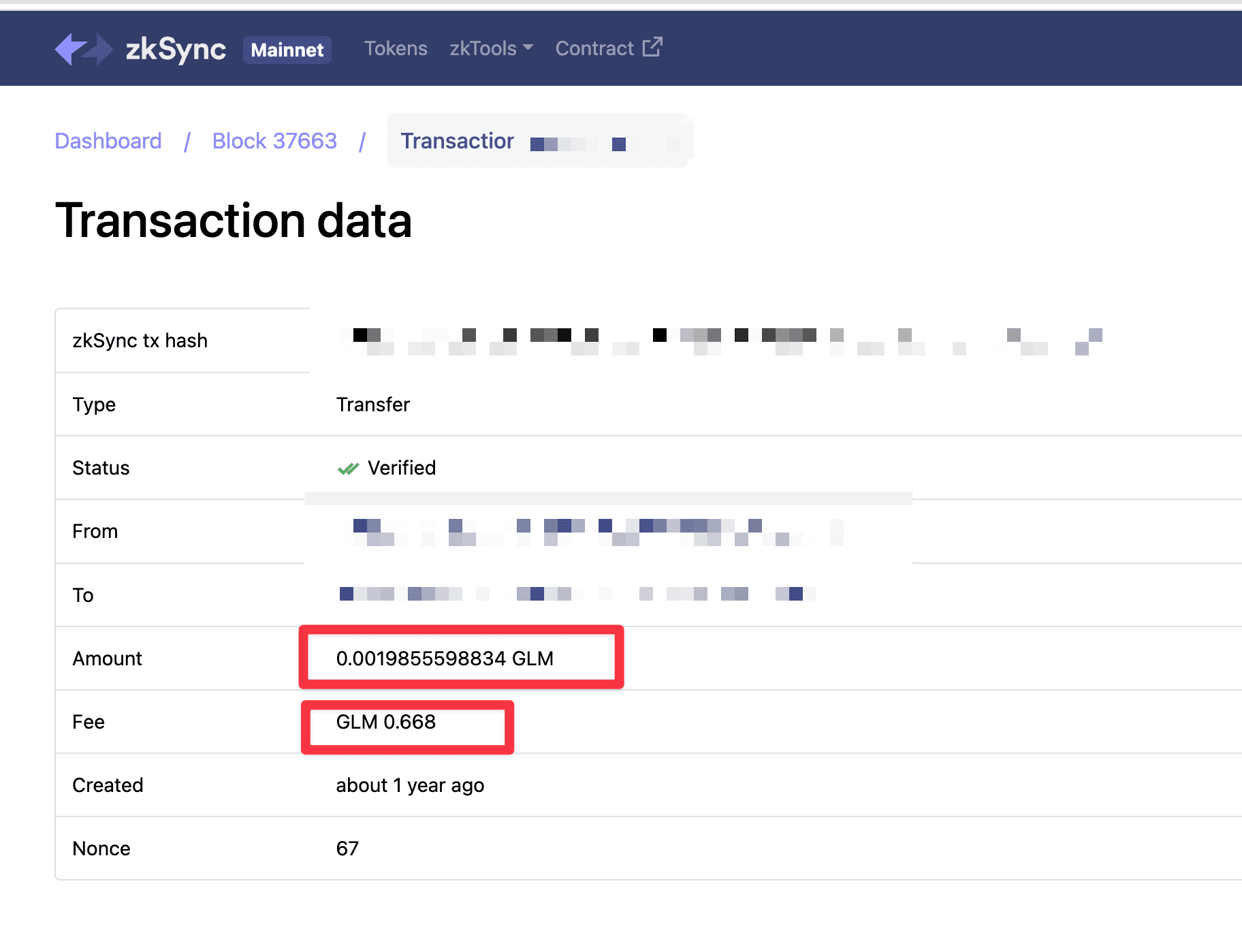
Task: Click the Transfer type value
Action: (x=373, y=404)
